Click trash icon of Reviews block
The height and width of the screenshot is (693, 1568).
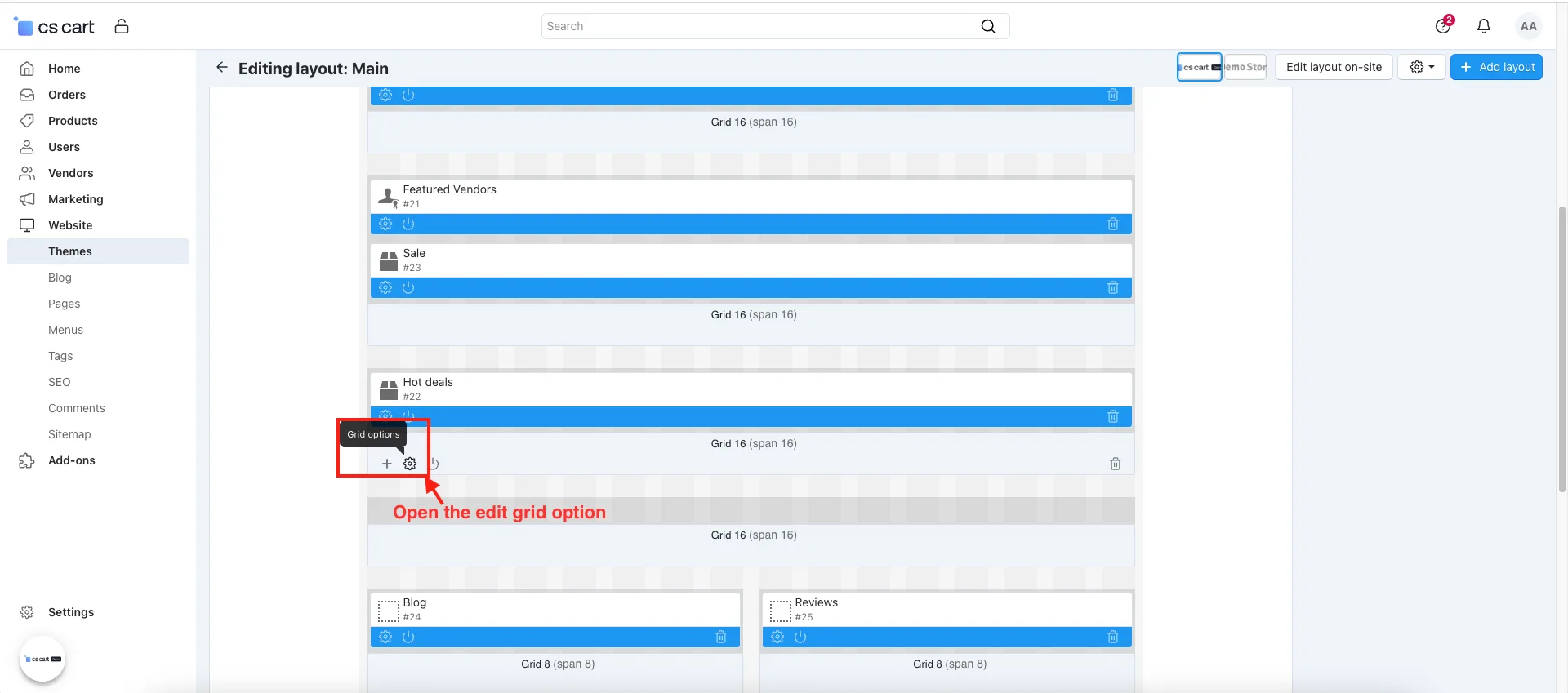(x=1113, y=637)
